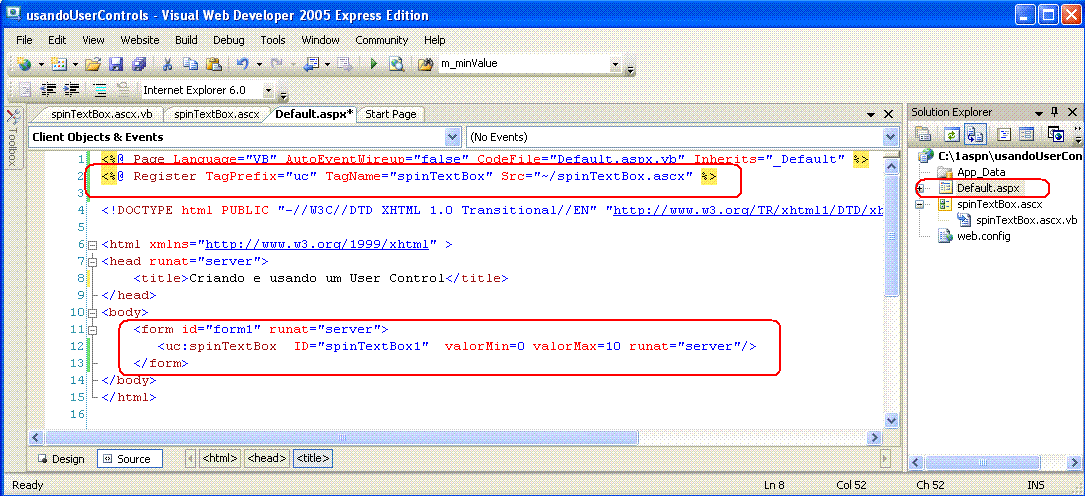
Task: Click the New Web Site toolbar icon
Action: (x=24, y=64)
